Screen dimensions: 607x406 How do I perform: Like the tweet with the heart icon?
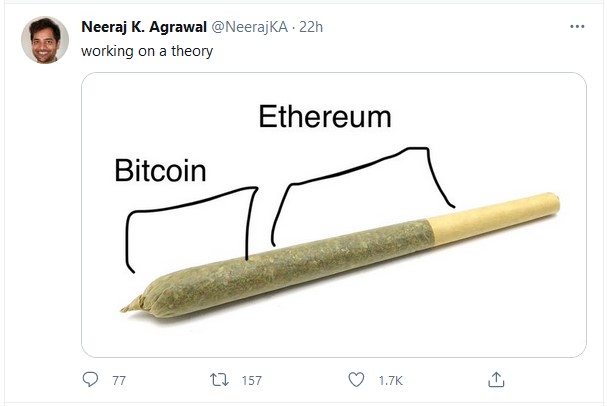click(356, 379)
